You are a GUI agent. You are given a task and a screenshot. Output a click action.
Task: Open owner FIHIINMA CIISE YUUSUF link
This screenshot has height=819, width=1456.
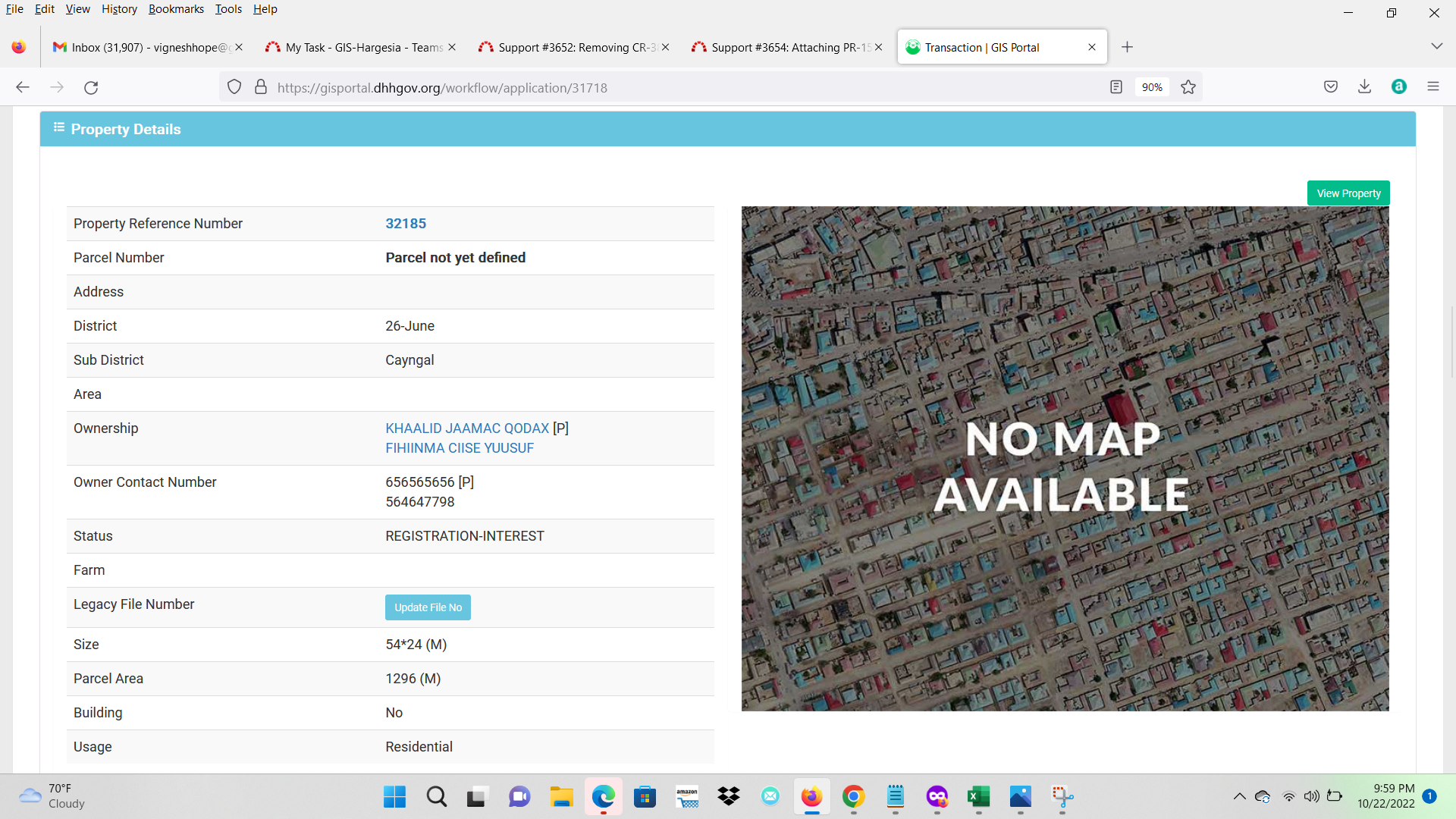pos(460,448)
